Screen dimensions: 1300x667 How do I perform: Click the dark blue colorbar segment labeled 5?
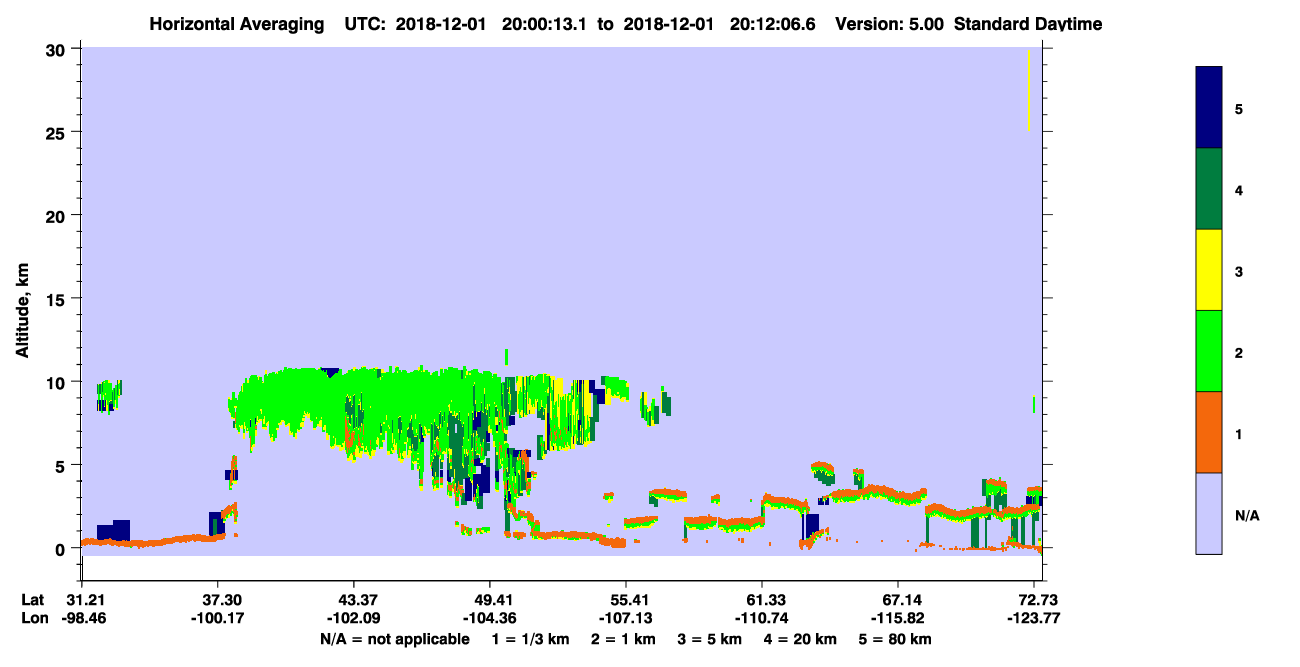pos(1209,108)
